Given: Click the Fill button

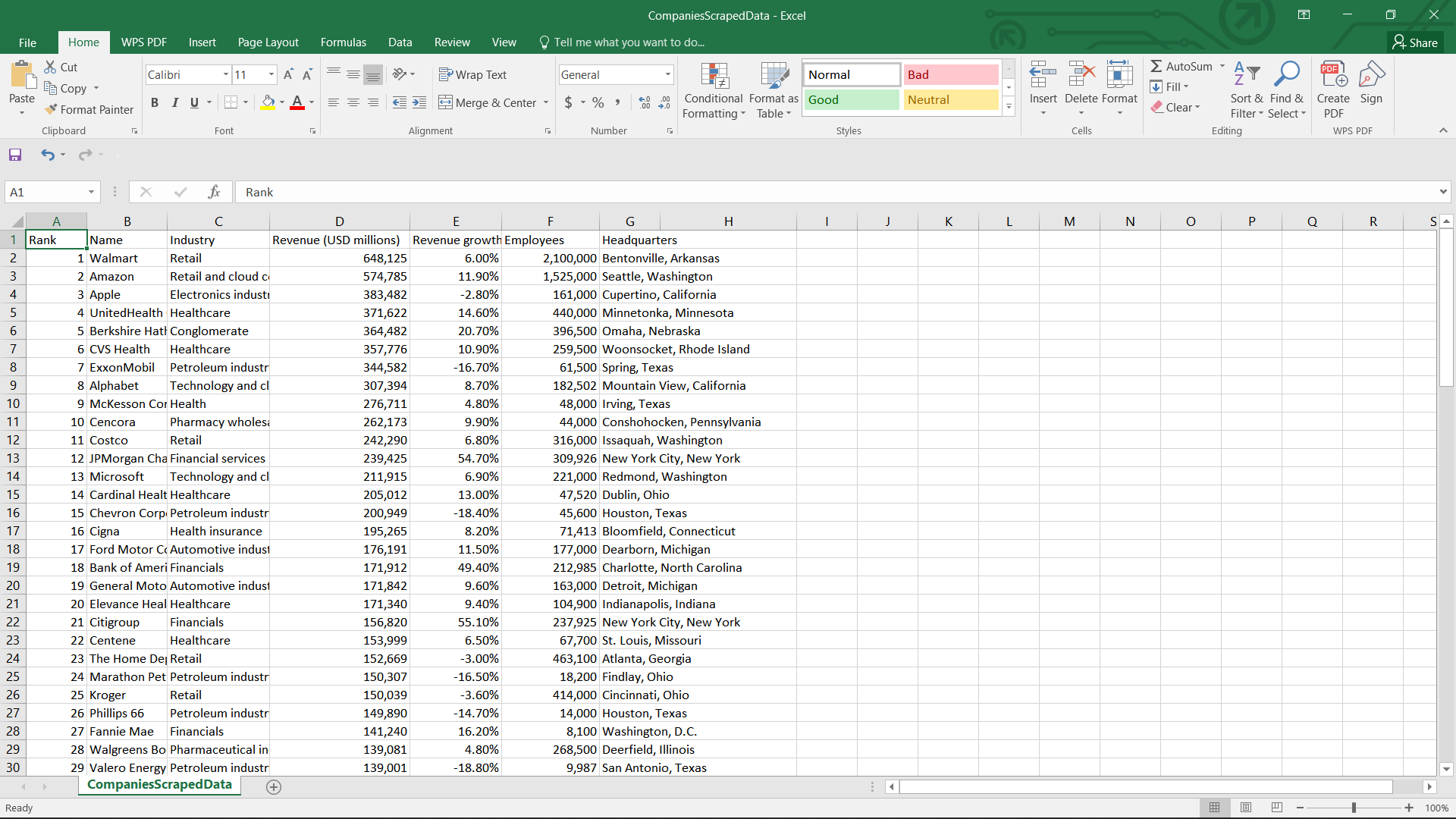Looking at the screenshot, I should tap(1169, 86).
